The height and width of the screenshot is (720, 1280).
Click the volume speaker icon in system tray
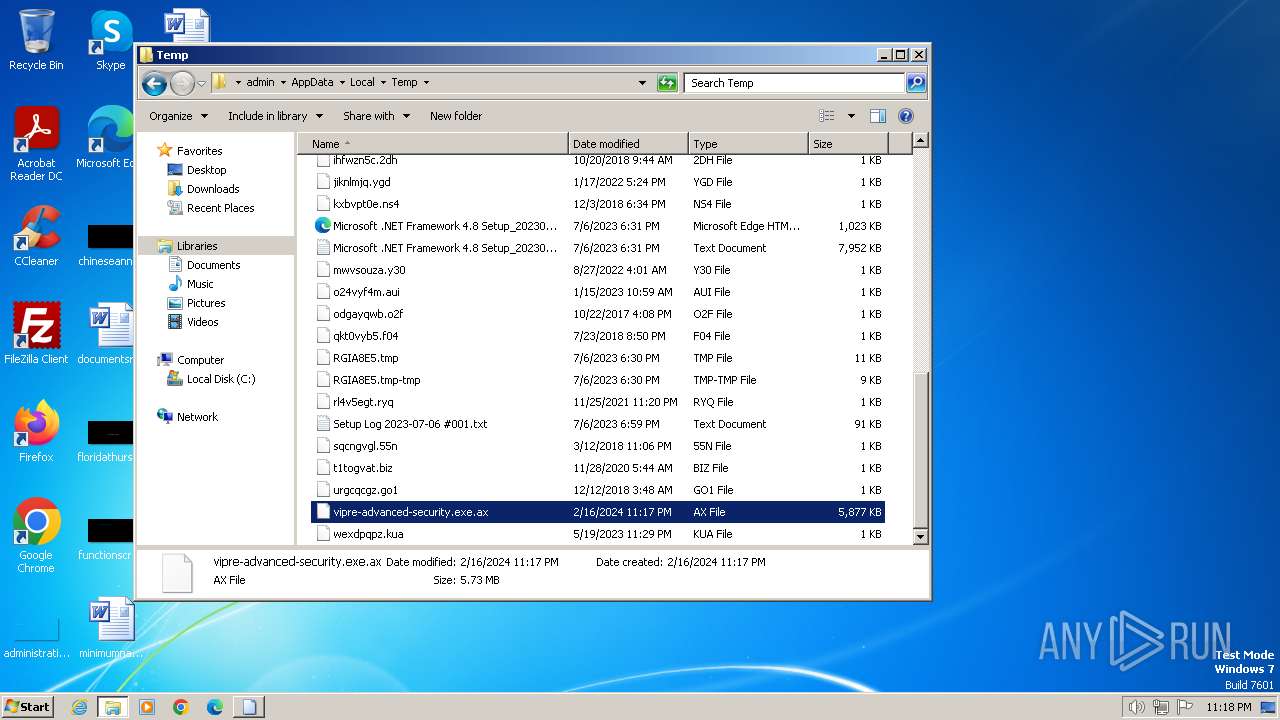pyautogui.click(x=1136, y=707)
